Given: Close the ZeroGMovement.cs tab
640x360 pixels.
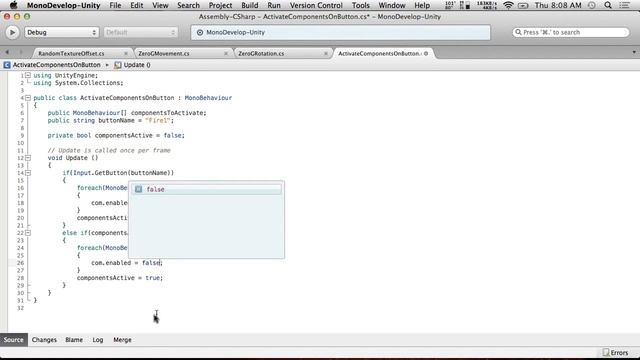Looking at the screenshot, I should (226, 53).
